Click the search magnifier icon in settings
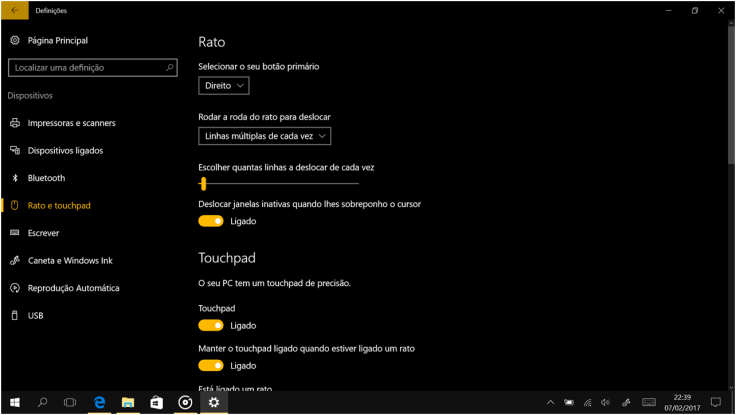 (x=170, y=68)
